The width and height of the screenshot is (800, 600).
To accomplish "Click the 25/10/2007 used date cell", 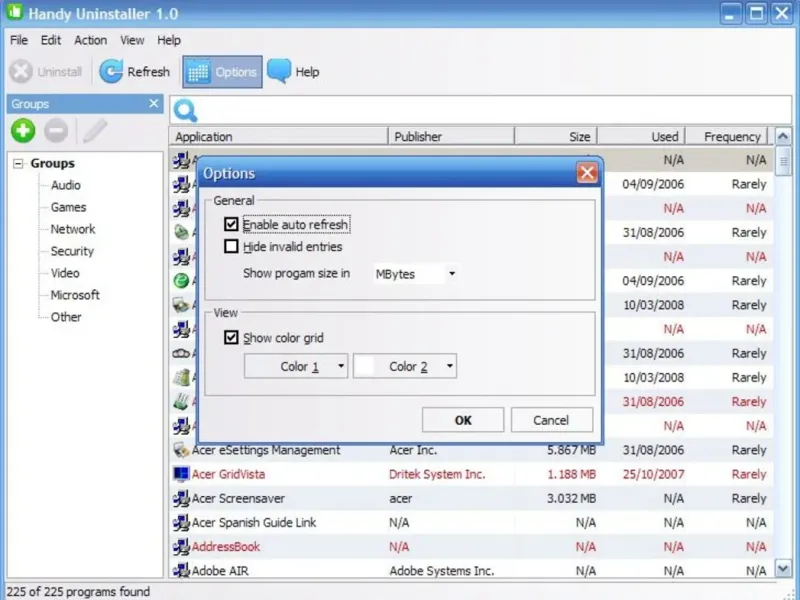I will coord(653,474).
